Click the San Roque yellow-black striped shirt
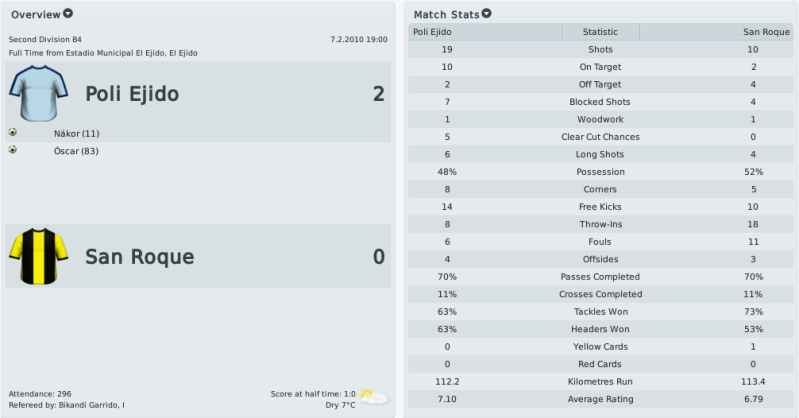This screenshot has height=418, width=799. tap(38, 256)
